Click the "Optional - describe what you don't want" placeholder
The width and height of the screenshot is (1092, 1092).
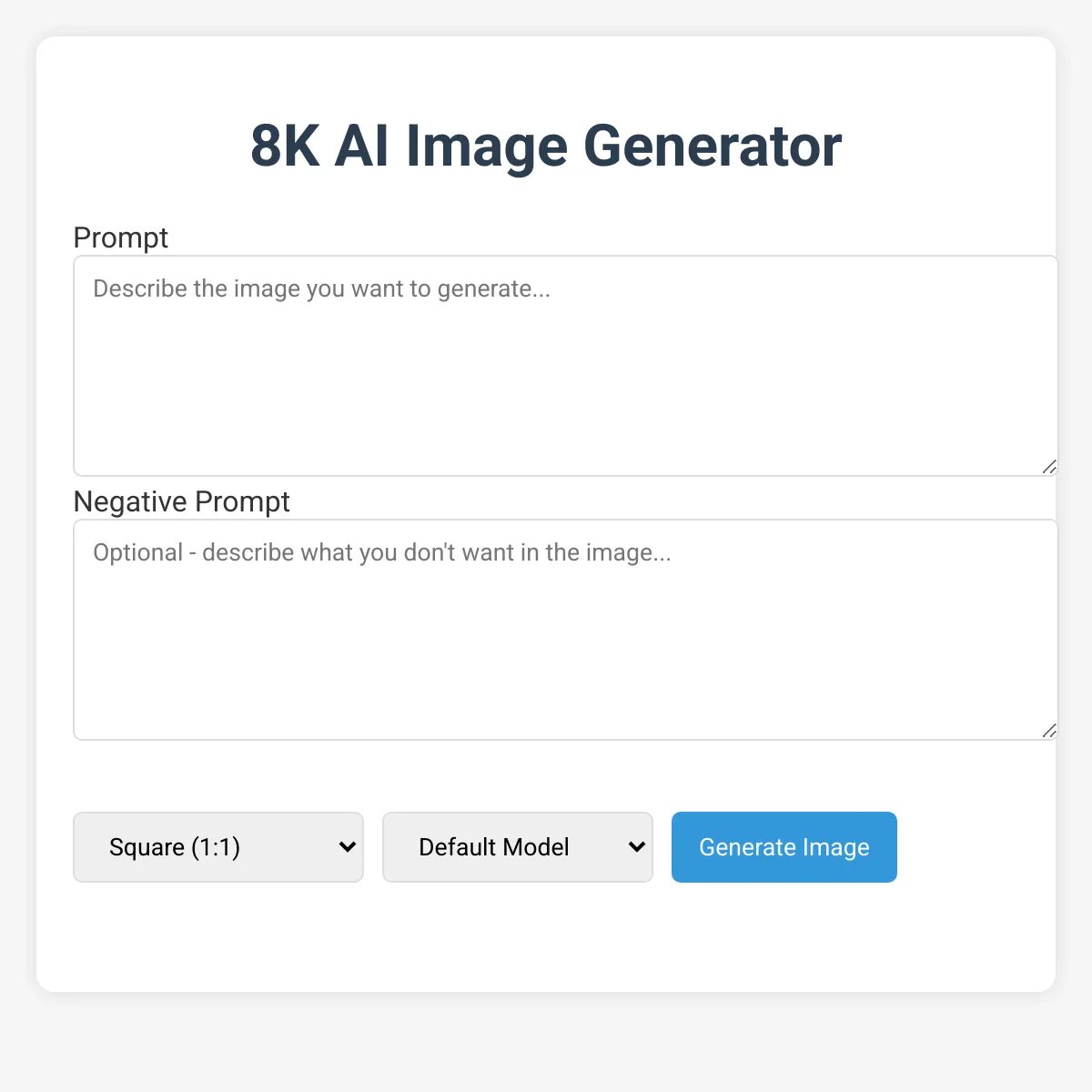pyautogui.click(x=381, y=552)
